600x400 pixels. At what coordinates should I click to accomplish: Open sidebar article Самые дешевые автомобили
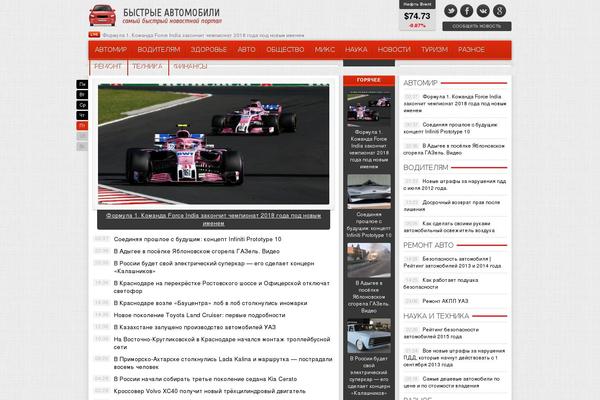click(x=452, y=382)
